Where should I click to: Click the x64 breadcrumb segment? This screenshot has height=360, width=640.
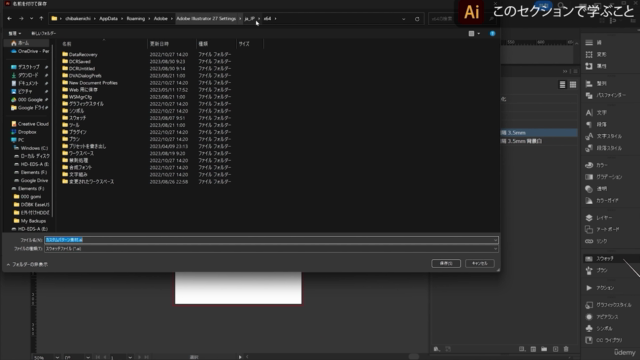pyautogui.click(x=267, y=18)
